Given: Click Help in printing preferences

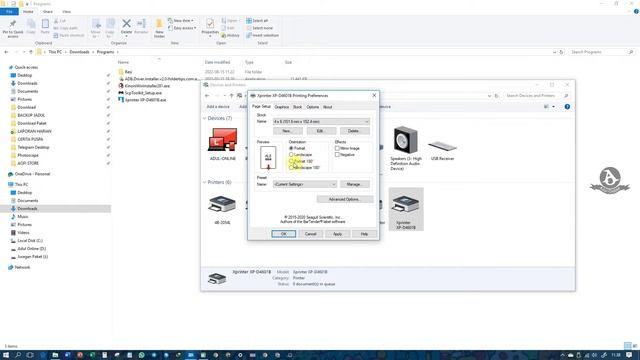Looking at the screenshot, I should click(364, 234).
